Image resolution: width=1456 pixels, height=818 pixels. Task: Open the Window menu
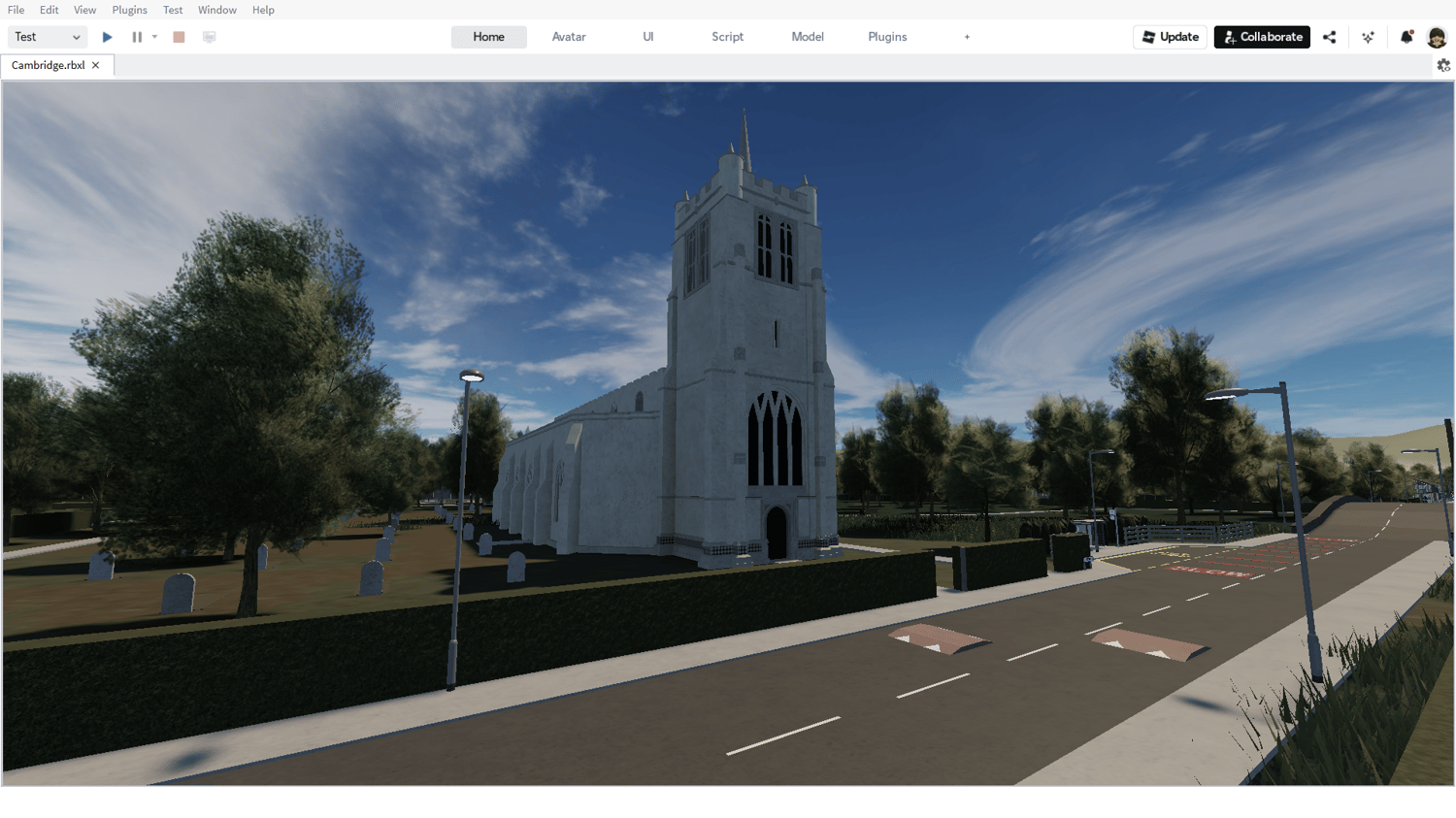pyautogui.click(x=217, y=10)
